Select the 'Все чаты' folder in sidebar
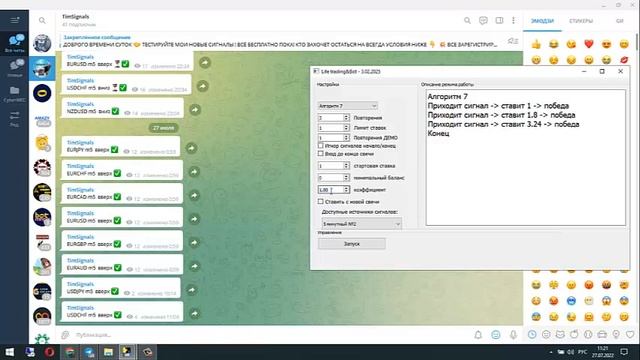 coord(15,43)
